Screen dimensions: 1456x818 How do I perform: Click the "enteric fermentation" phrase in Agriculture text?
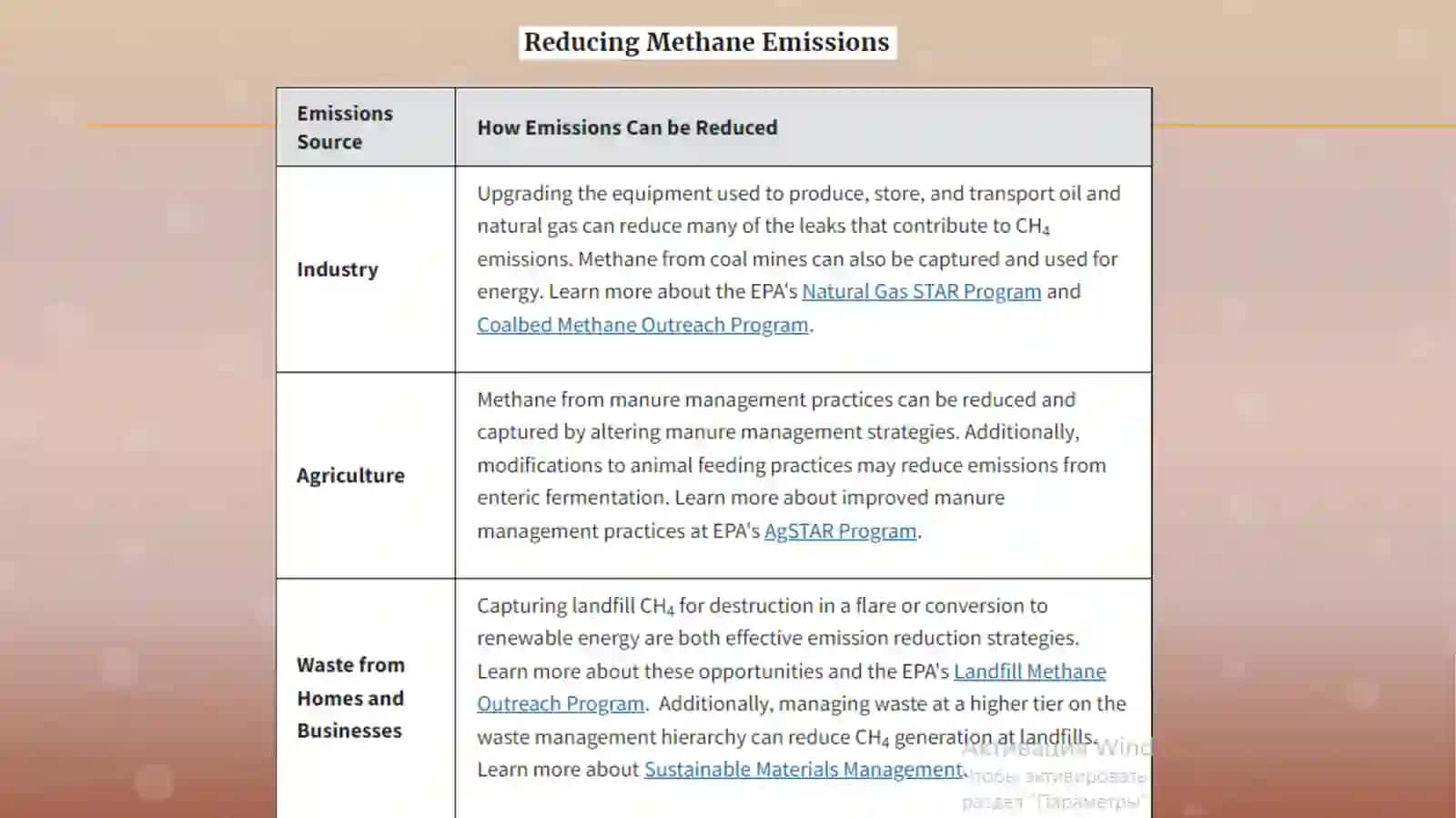[571, 499]
